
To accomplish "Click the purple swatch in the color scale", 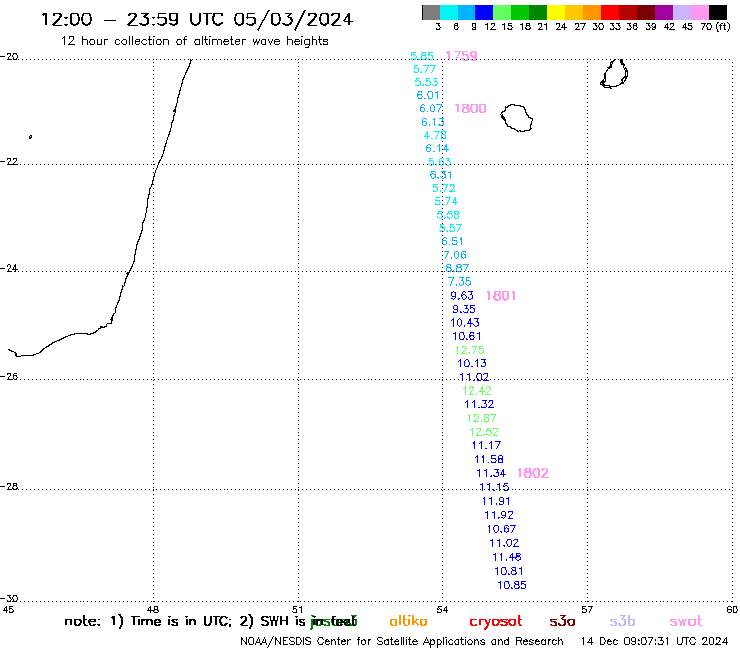I will [664, 12].
